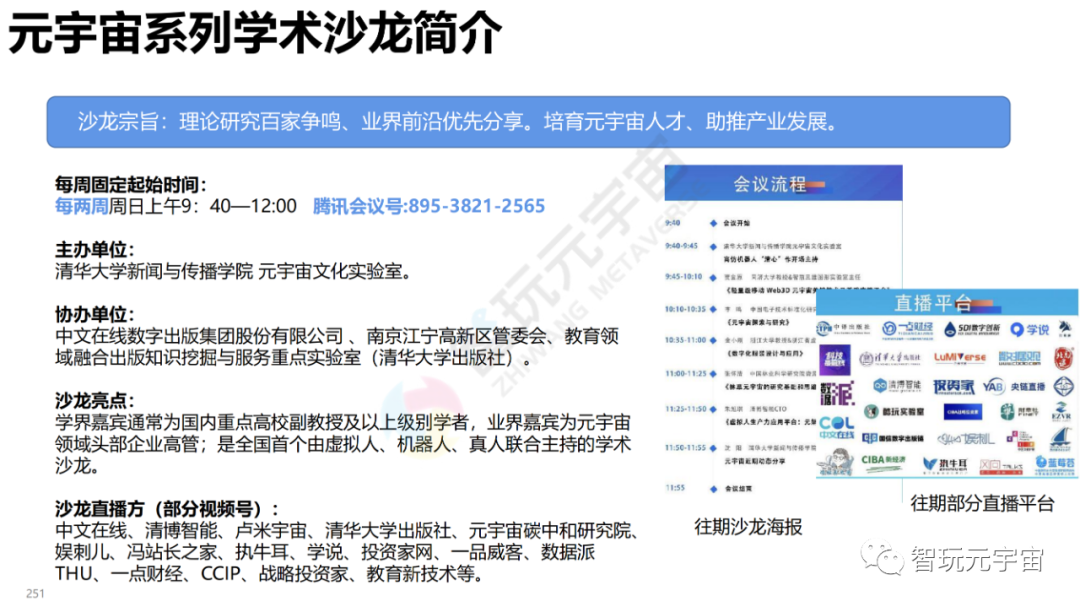Image resolution: width=1080 pixels, height=607 pixels.
Task: Click the CIBA新经济 logo
Action: (x=884, y=464)
